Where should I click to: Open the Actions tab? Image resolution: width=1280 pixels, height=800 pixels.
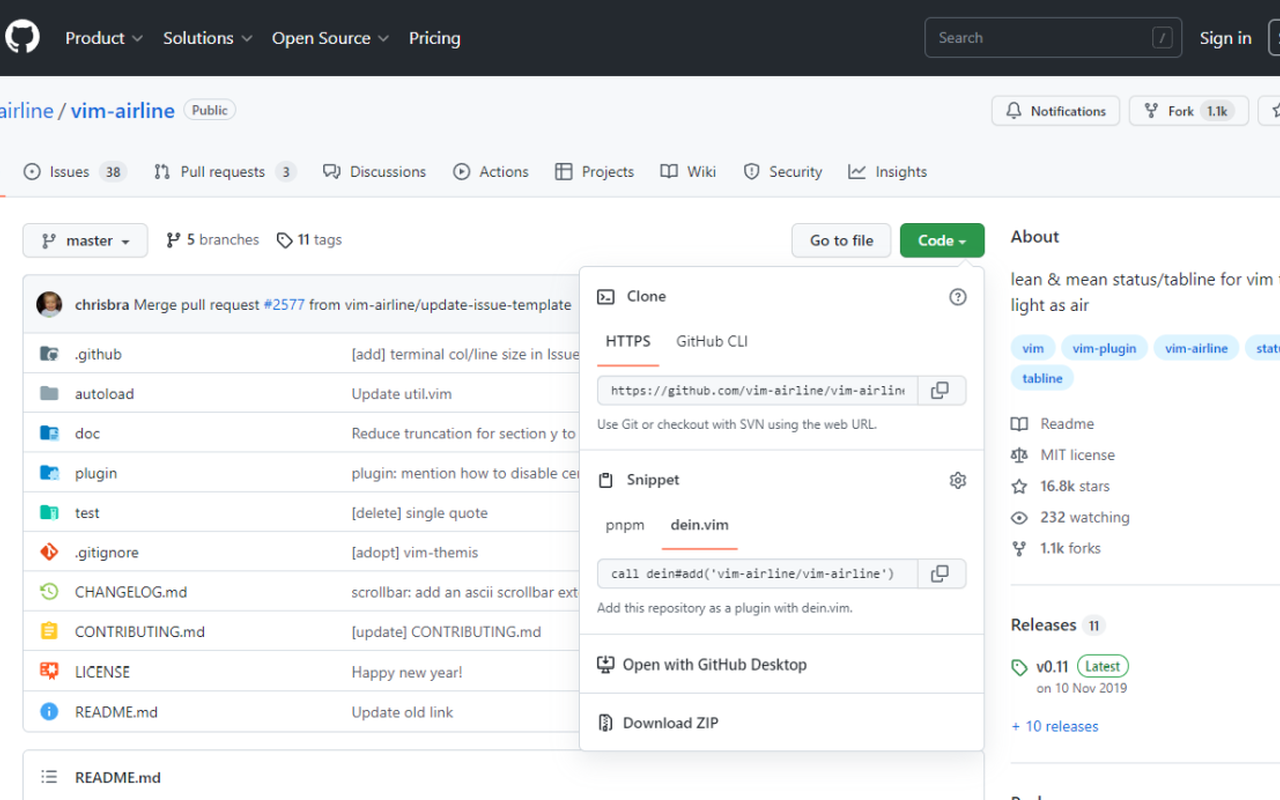point(491,172)
